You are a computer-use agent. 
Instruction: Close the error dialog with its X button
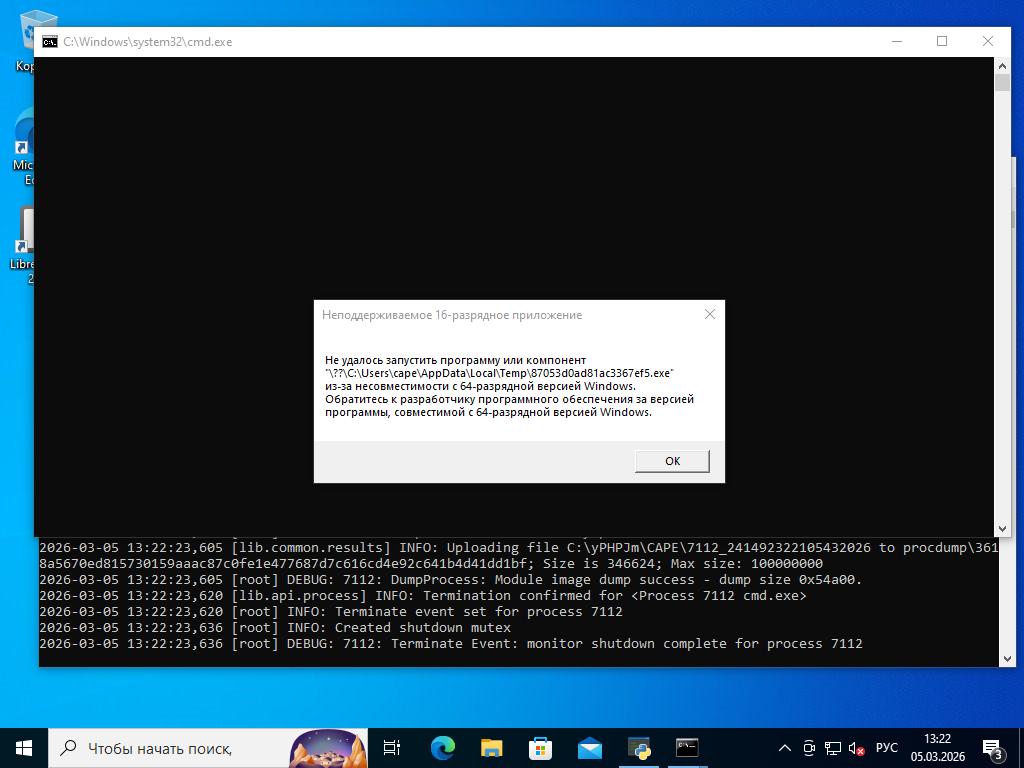[x=710, y=314]
